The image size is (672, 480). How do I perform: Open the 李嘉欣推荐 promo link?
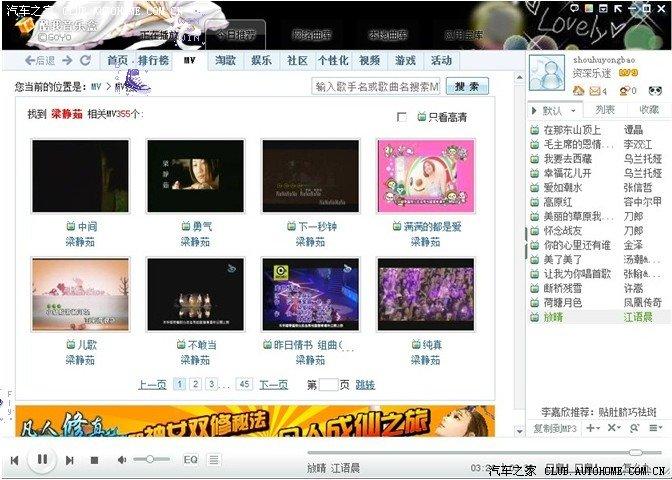point(599,412)
